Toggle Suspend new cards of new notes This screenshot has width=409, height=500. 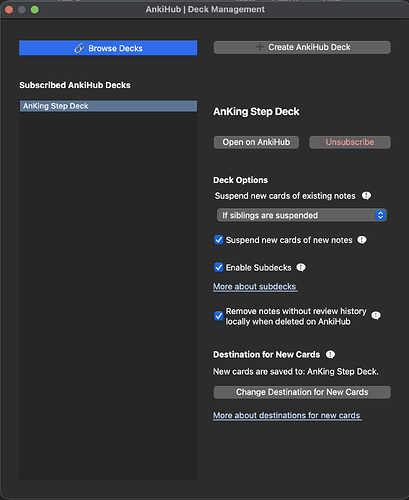pyautogui.click(x=219, y=240)
